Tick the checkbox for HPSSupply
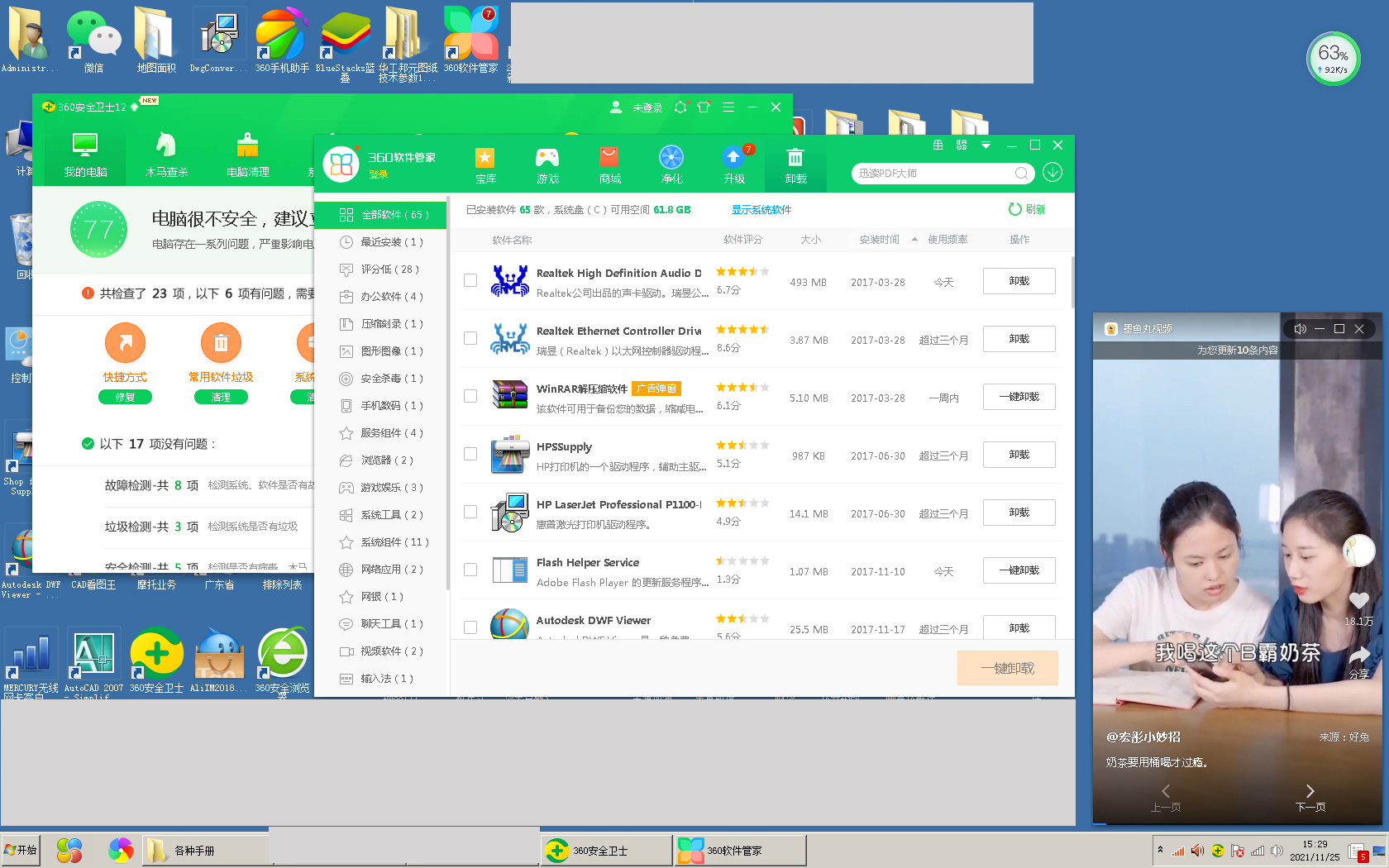The image size is (1389, 868). [470, 454]
